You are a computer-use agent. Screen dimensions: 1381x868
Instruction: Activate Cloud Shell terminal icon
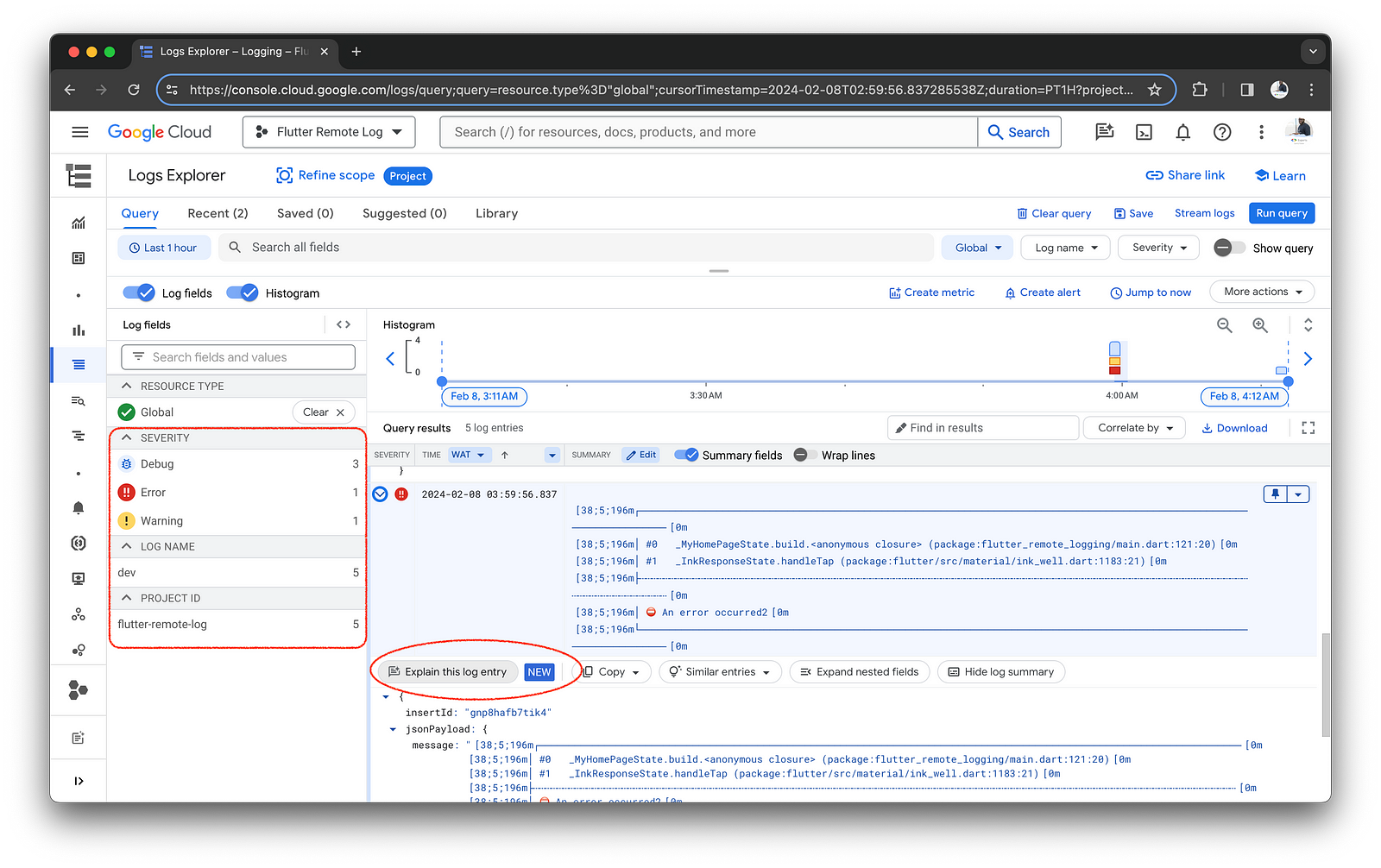[x=1144, y=132]
